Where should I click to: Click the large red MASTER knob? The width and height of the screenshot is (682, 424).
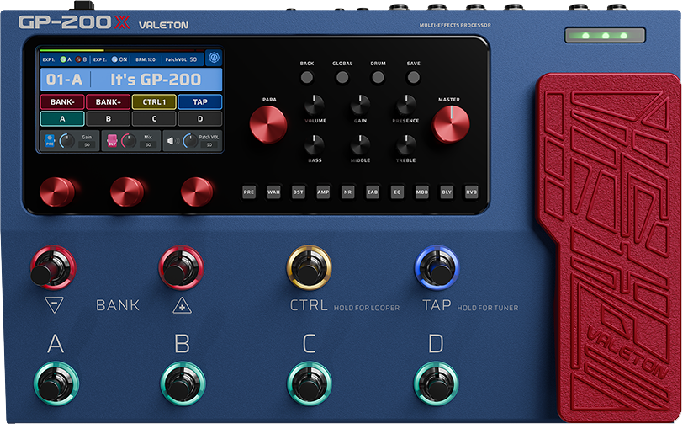[451, 124]
